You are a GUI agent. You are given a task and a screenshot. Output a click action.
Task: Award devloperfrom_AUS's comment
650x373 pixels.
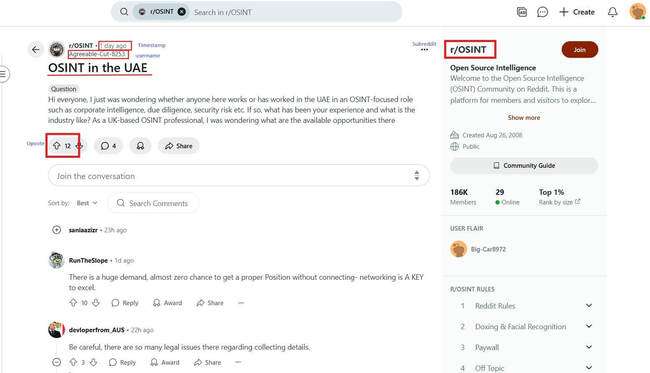coord(165,362)
